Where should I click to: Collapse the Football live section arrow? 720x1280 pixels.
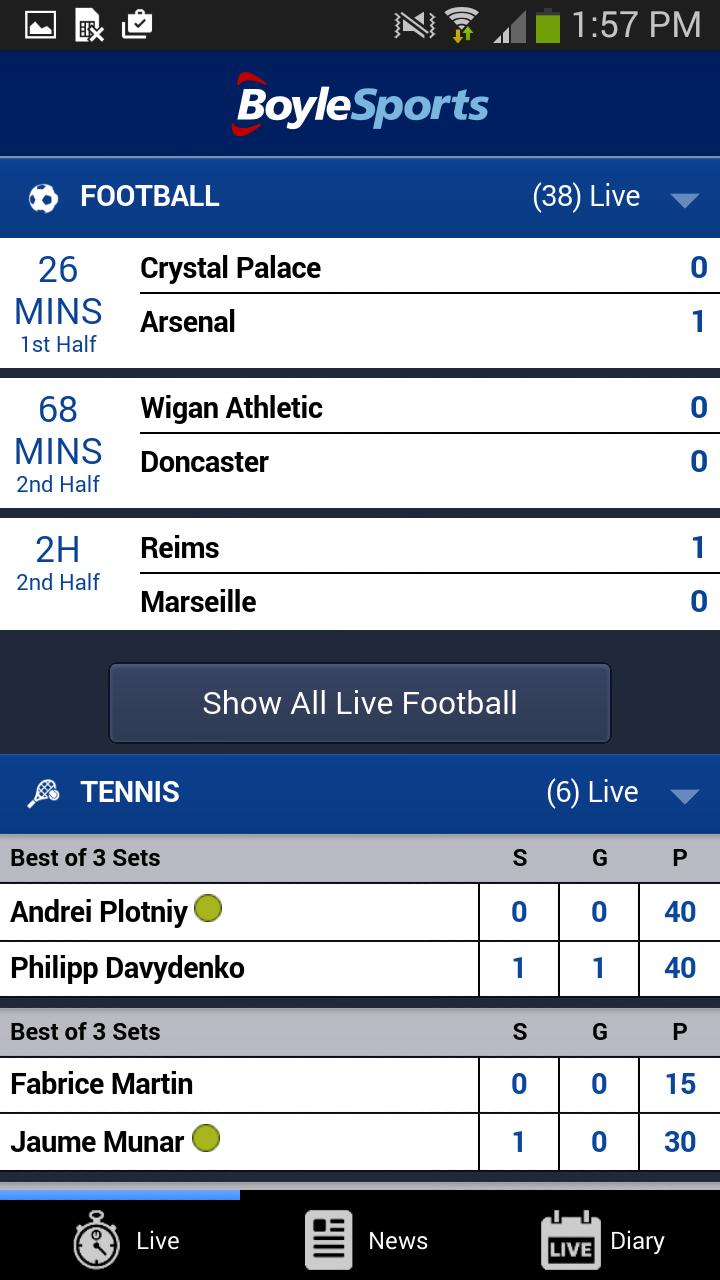coord(684,200)
